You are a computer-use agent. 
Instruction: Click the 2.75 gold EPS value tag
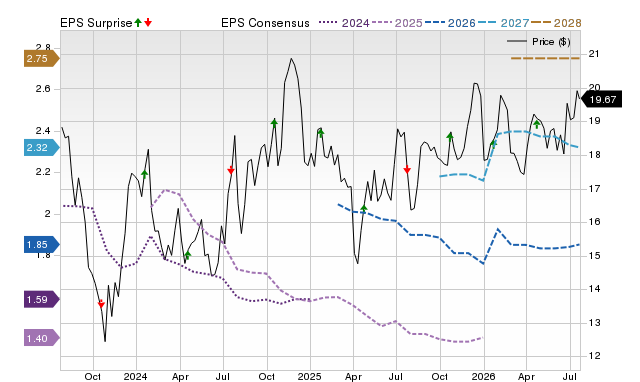[x=41, y=58]
